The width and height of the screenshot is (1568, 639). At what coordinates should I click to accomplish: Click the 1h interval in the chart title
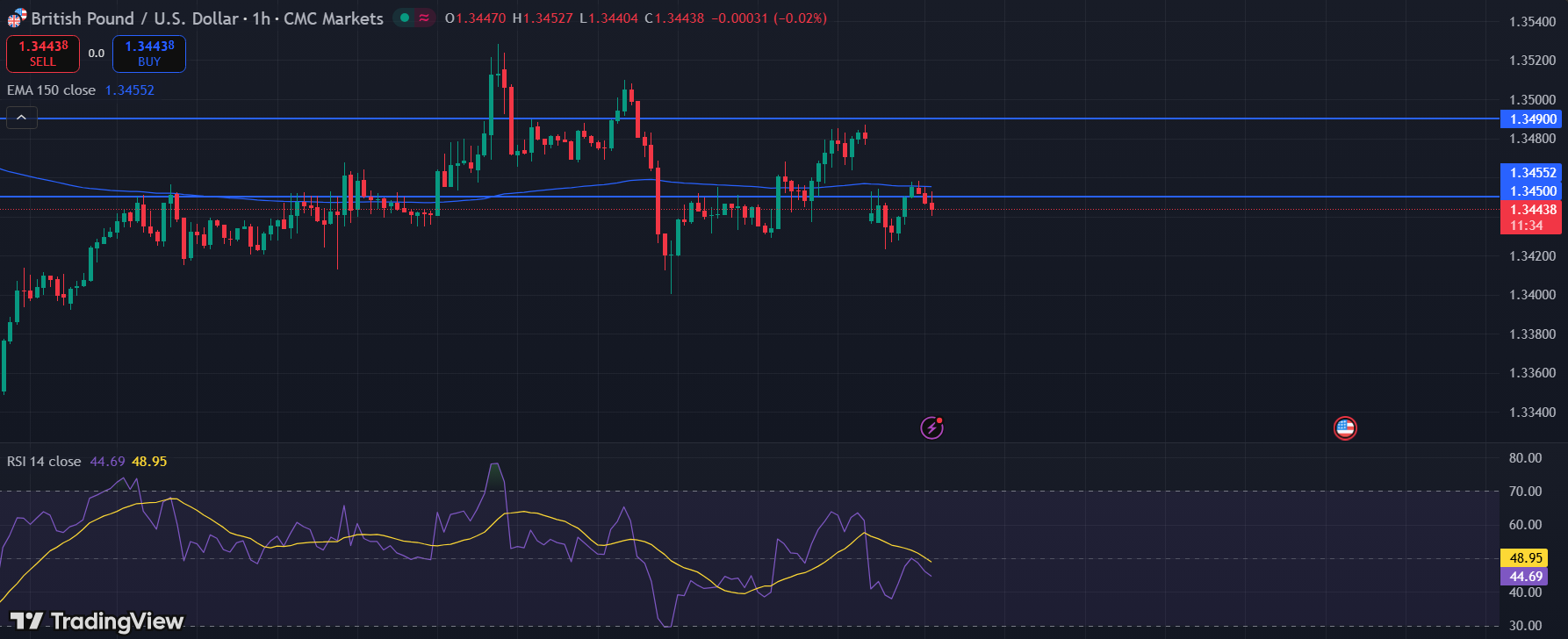261,18
